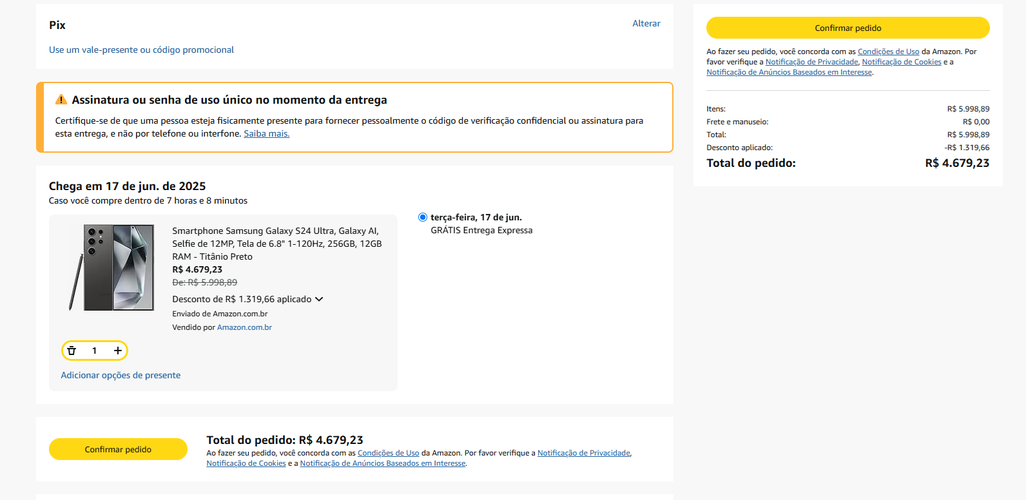Open Use um vale-presente ou código promocional

tap(141, 50)
